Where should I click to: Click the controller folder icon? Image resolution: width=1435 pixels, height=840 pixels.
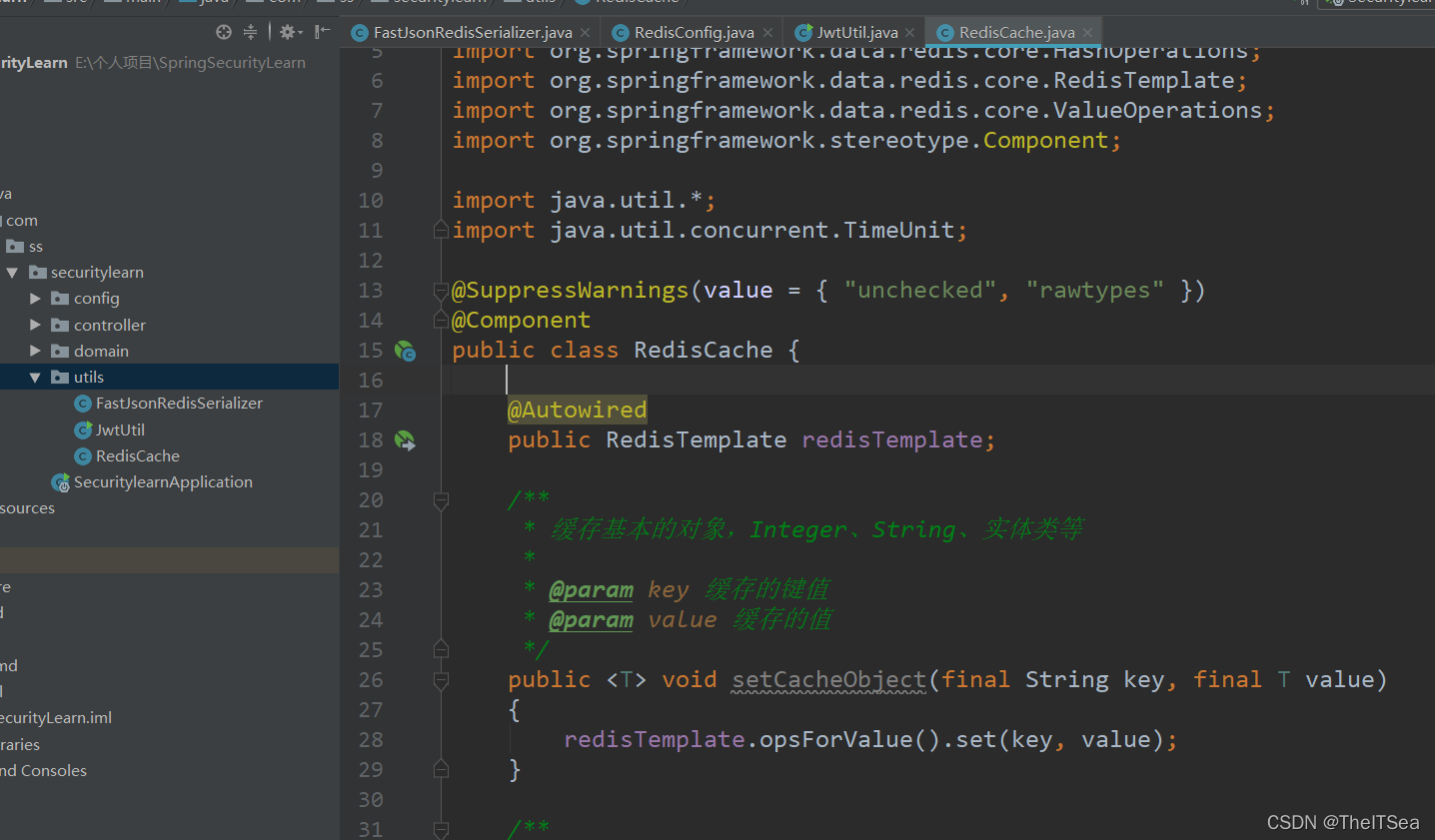[x=60, y=325]
